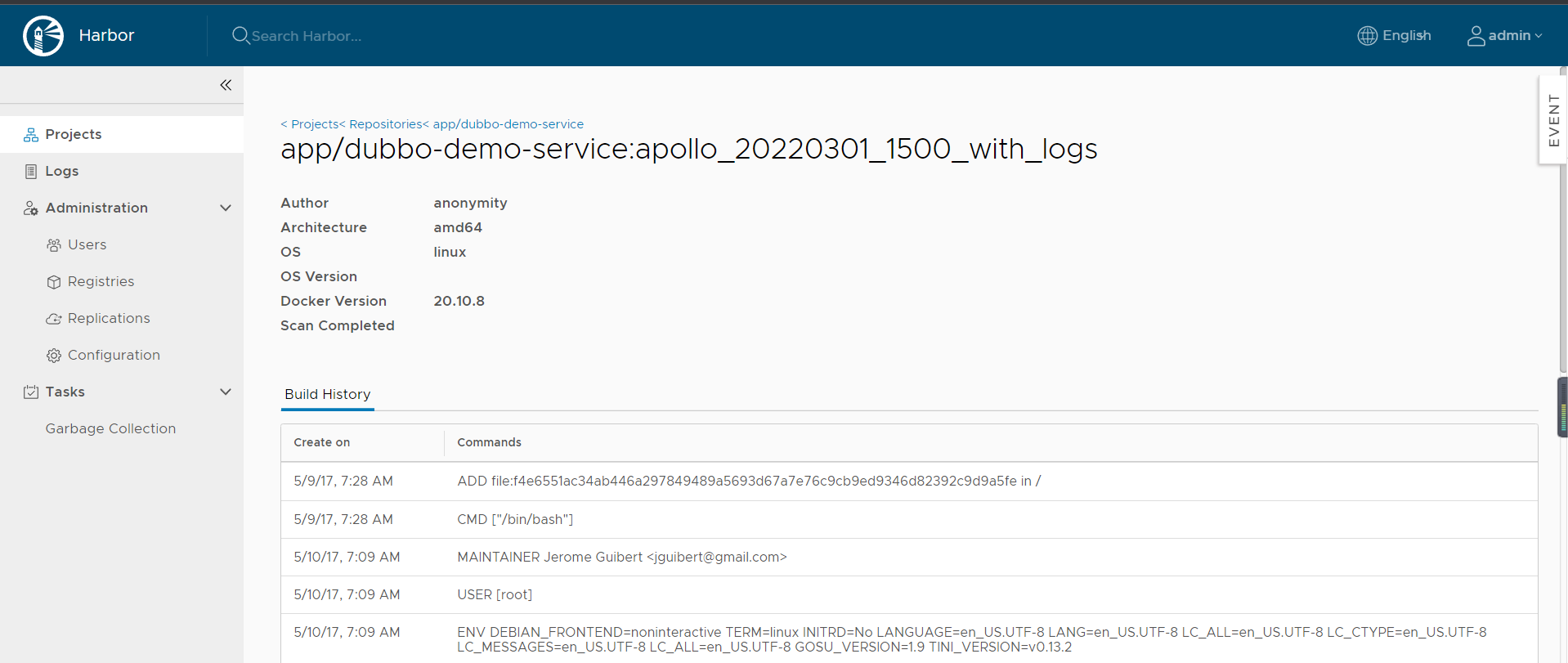Click the Scan Completed label
Viewport: 1568px width, 663px height.
pos(338,325)
